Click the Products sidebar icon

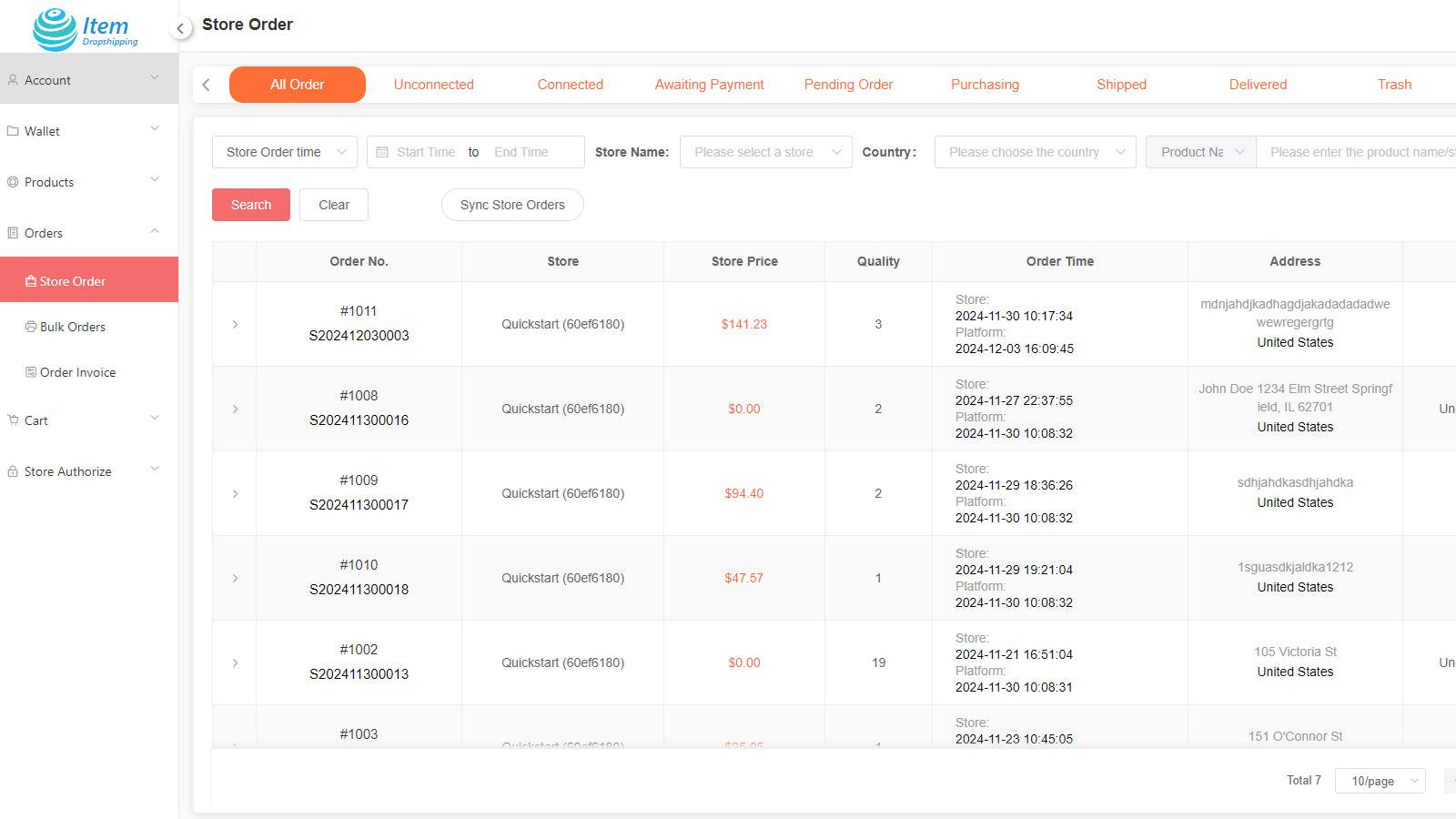[13, 181]
